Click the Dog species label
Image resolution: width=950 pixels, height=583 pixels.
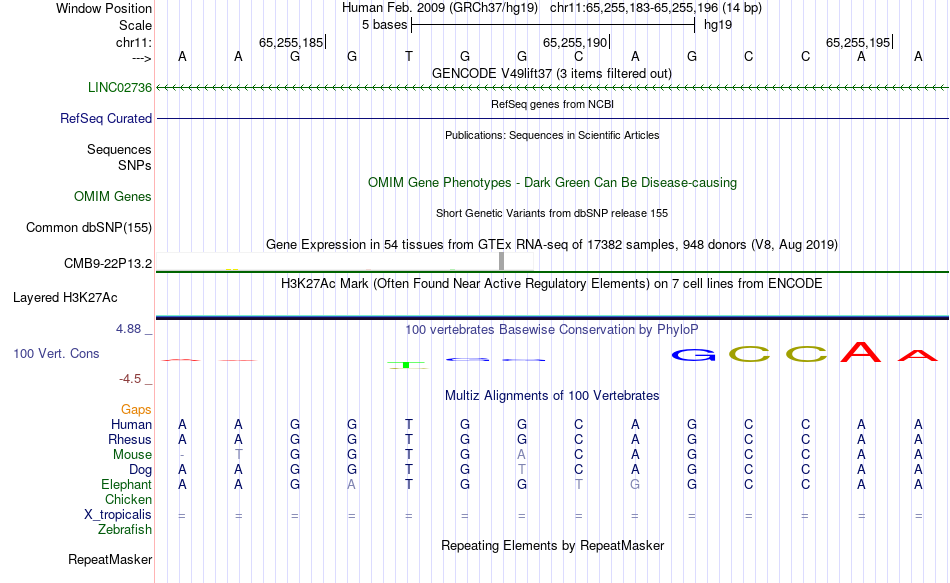(x=140, y=470)
